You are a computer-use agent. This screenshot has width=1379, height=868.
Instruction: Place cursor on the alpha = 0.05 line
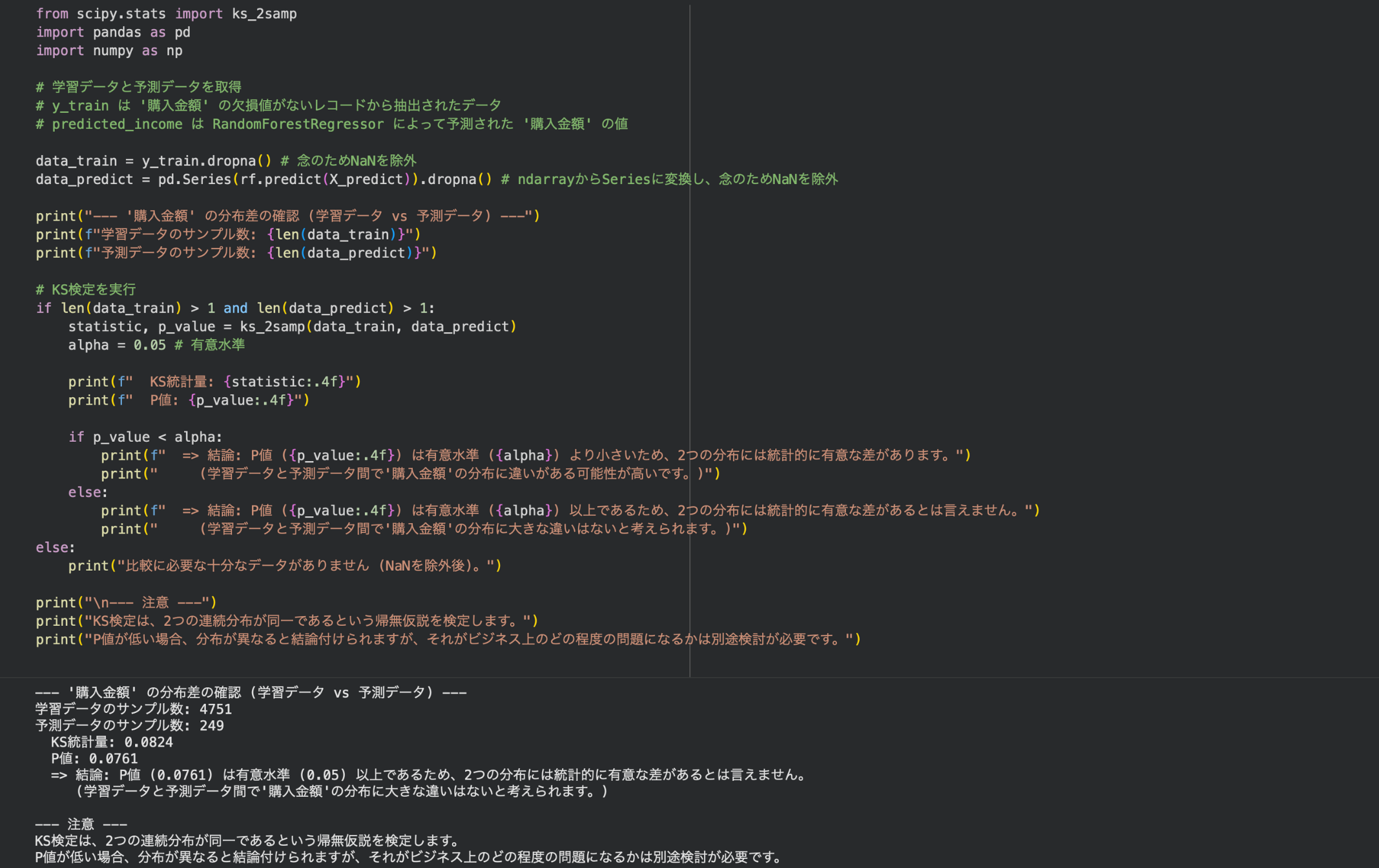click(x=116, y=344)
